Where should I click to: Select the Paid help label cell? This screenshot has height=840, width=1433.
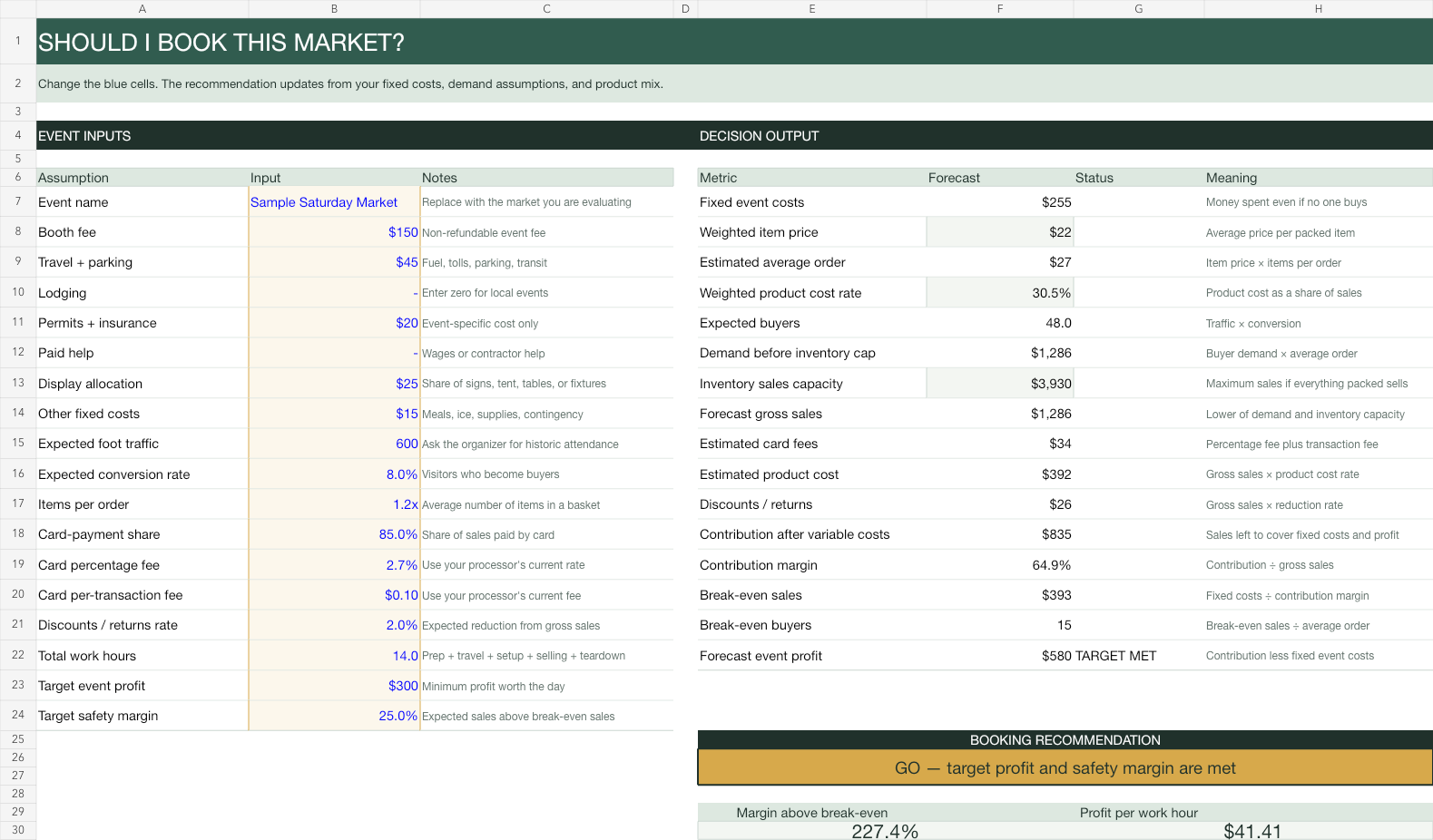click(142, 353)
